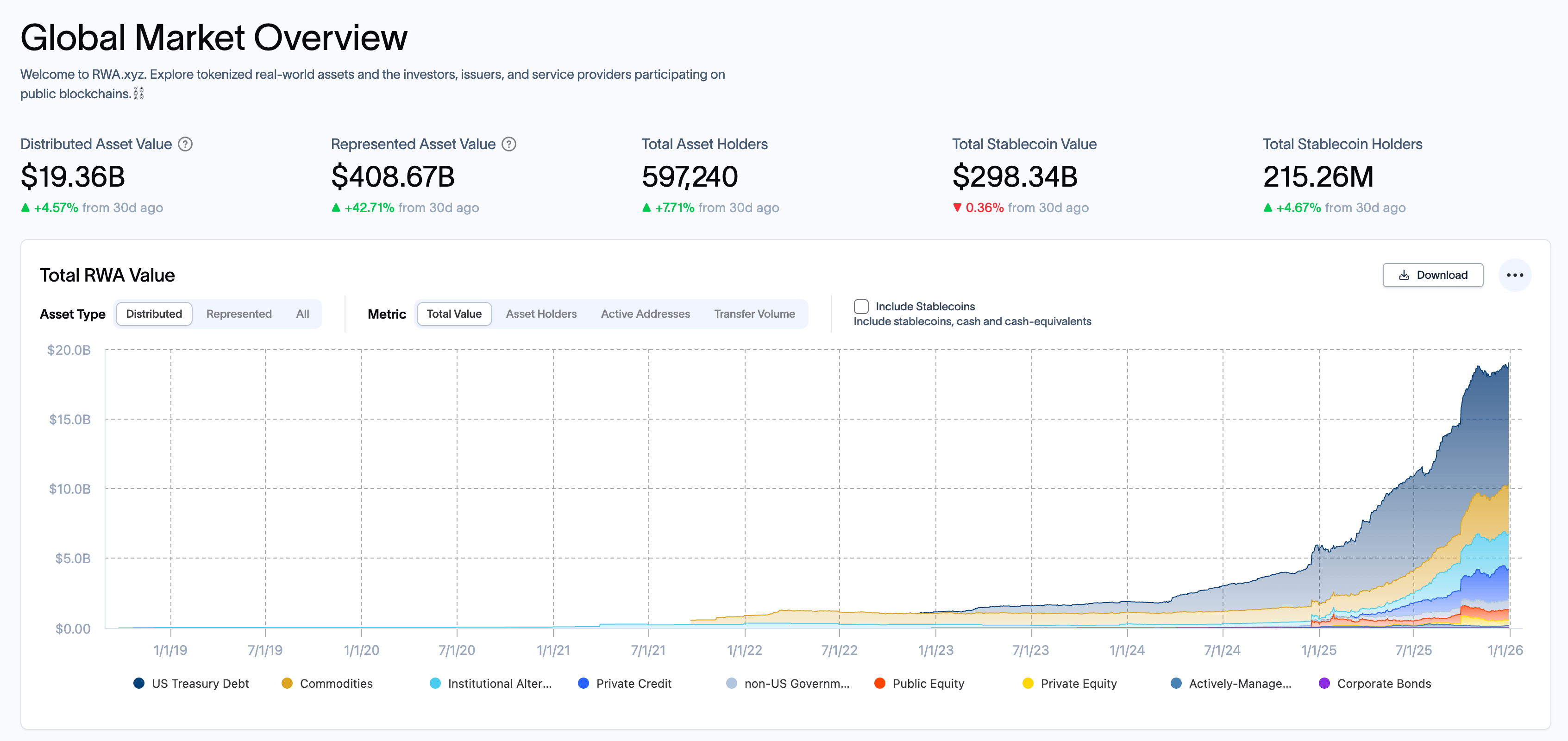Switch metric to Active Addresses
1568x741 pixels.
[645, 314]
